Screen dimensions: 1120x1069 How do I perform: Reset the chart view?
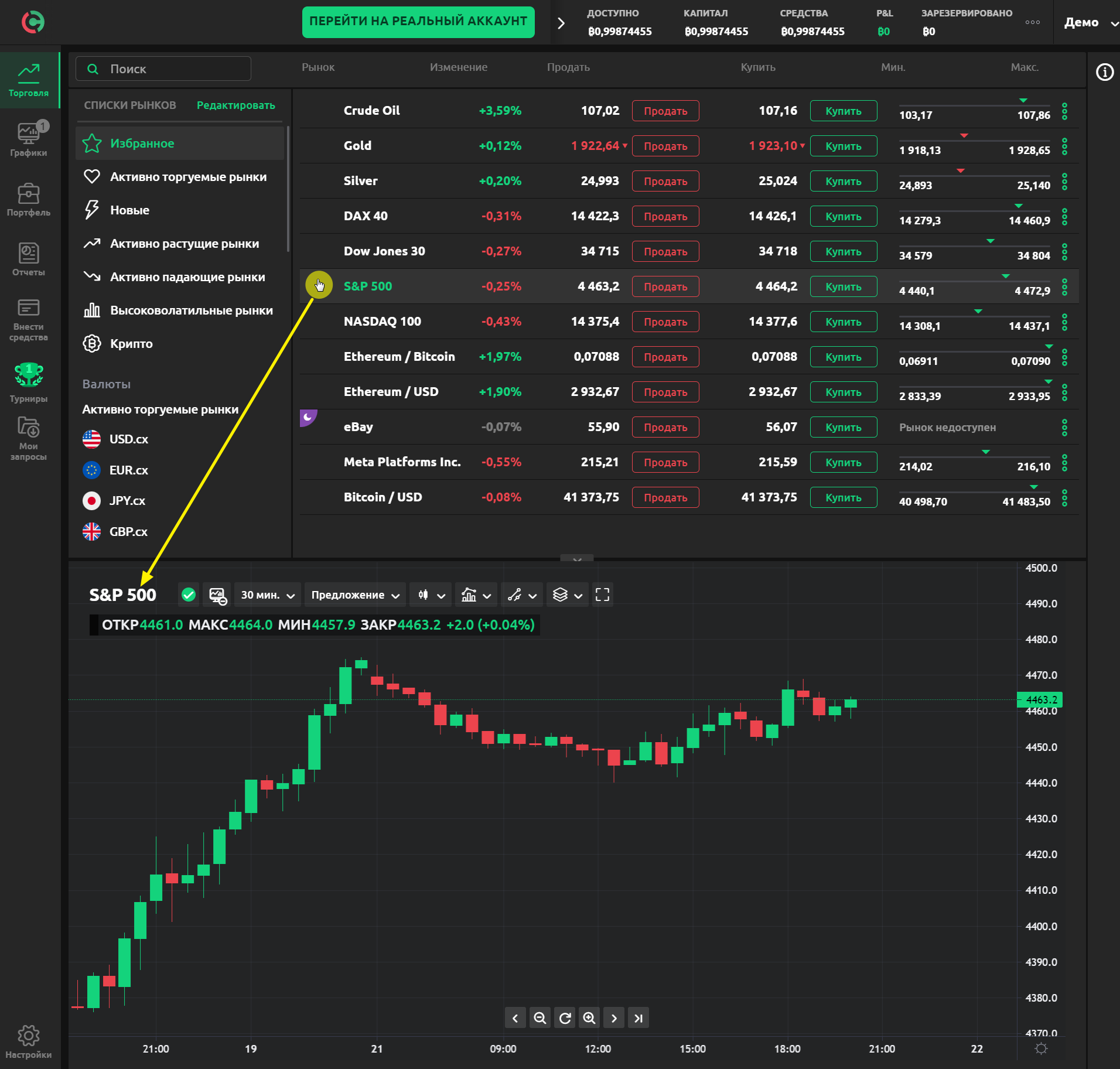[565, 1018]
